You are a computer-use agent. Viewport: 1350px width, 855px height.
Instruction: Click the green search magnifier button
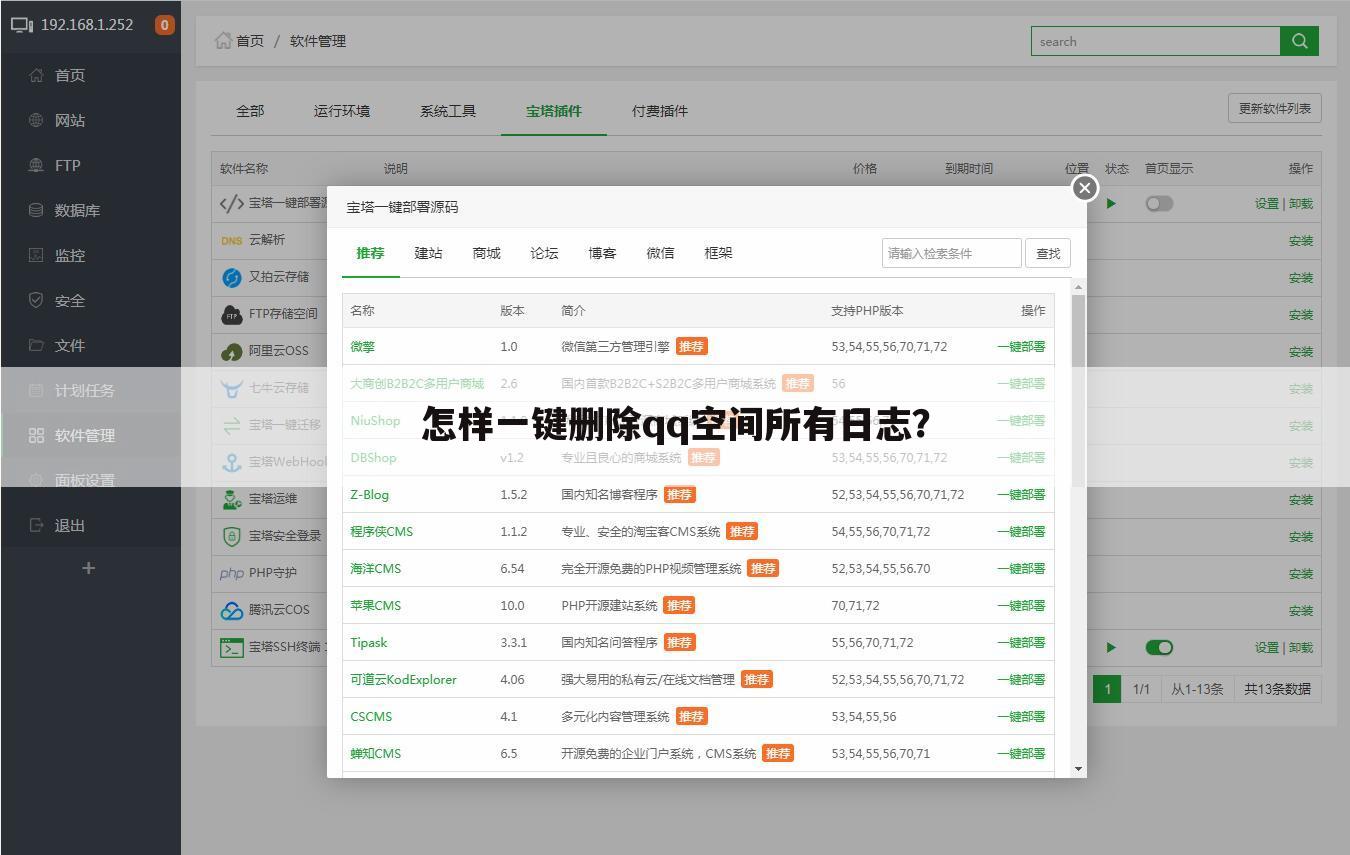pos(1299,41)
